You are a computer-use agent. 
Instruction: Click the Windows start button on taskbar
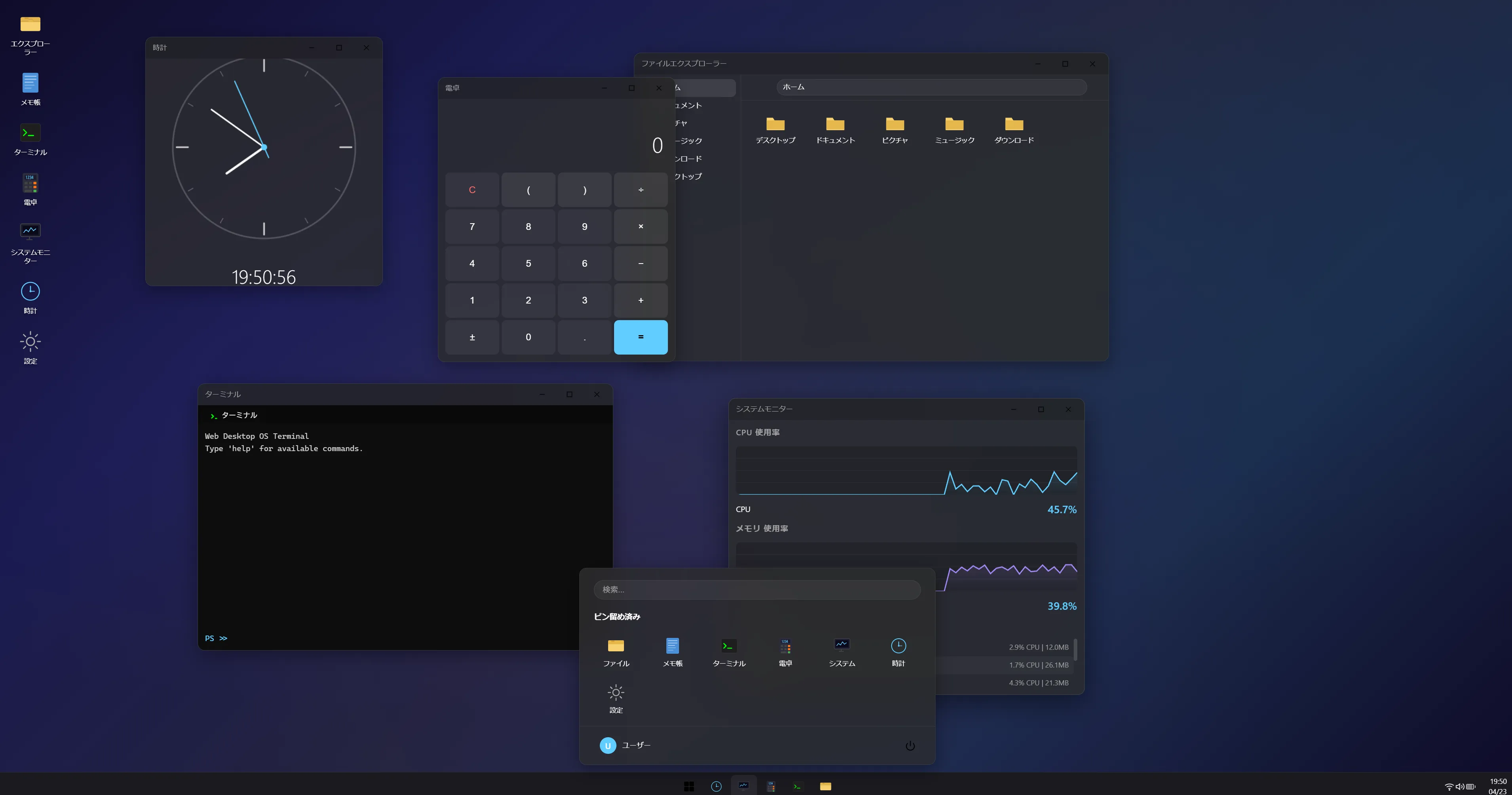pyautogui.click(x=689, y=786)
